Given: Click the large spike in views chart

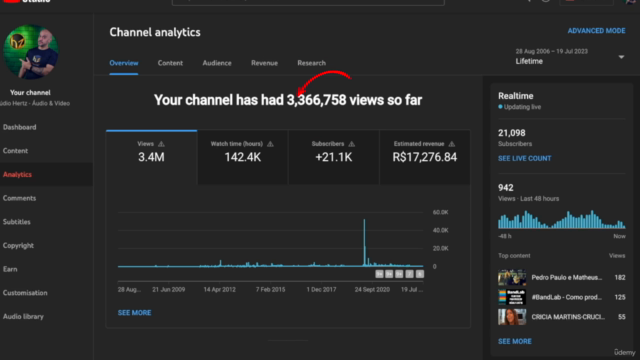Looking at the screenshot, I should coord(364,242).
